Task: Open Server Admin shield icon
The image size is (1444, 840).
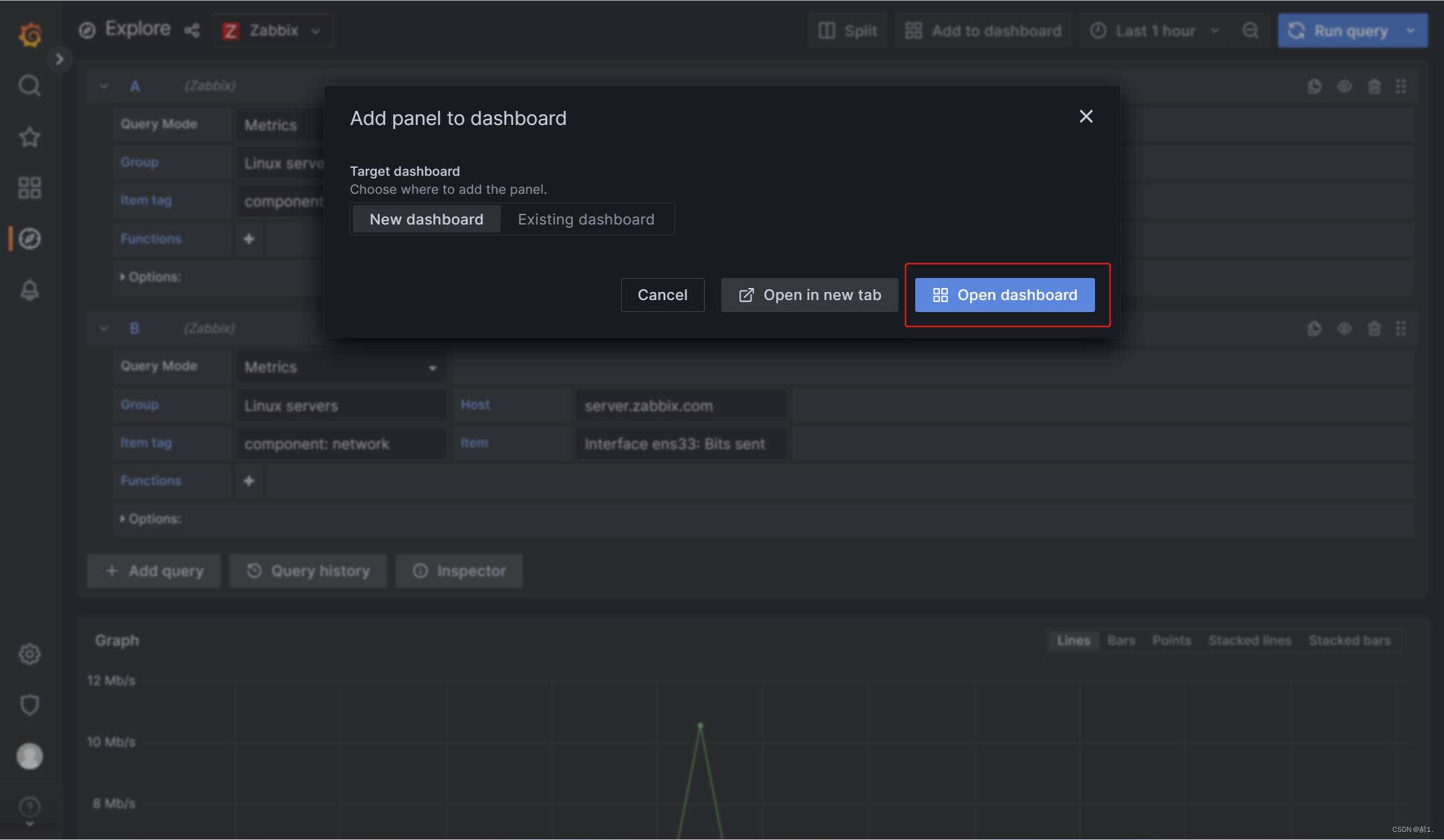Action: [29, 705]
